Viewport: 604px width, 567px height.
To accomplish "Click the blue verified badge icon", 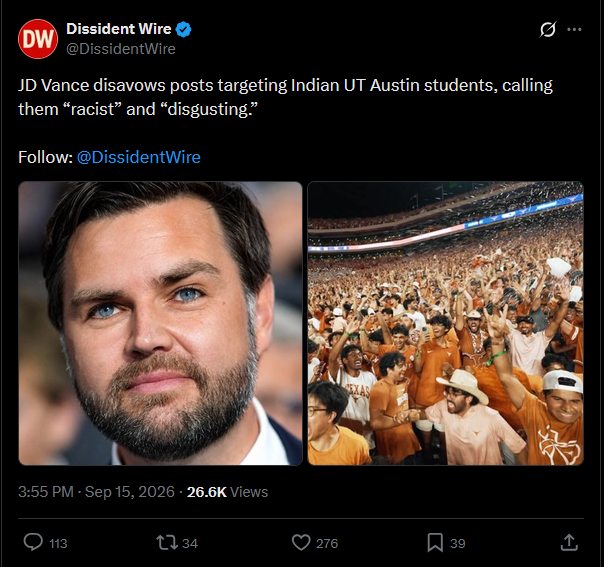I will pyautogui.click(x=183, y=30).
